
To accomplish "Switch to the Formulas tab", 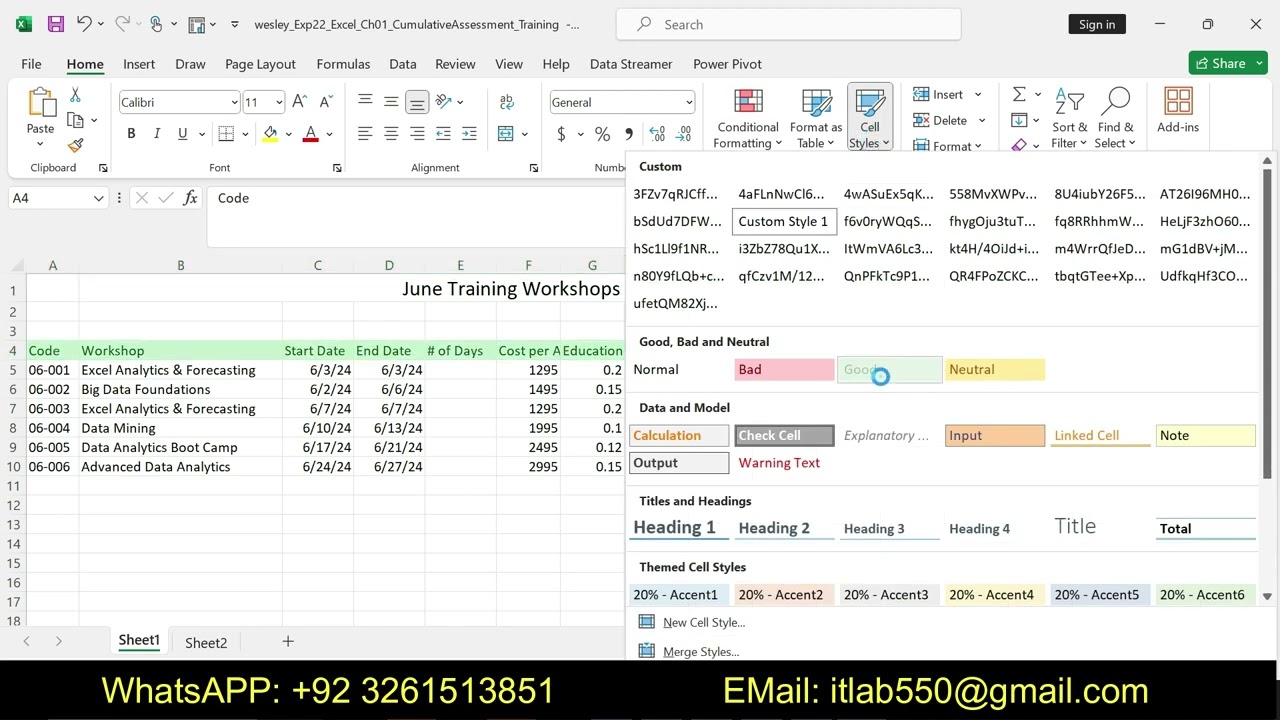I will tap(343, 64).
